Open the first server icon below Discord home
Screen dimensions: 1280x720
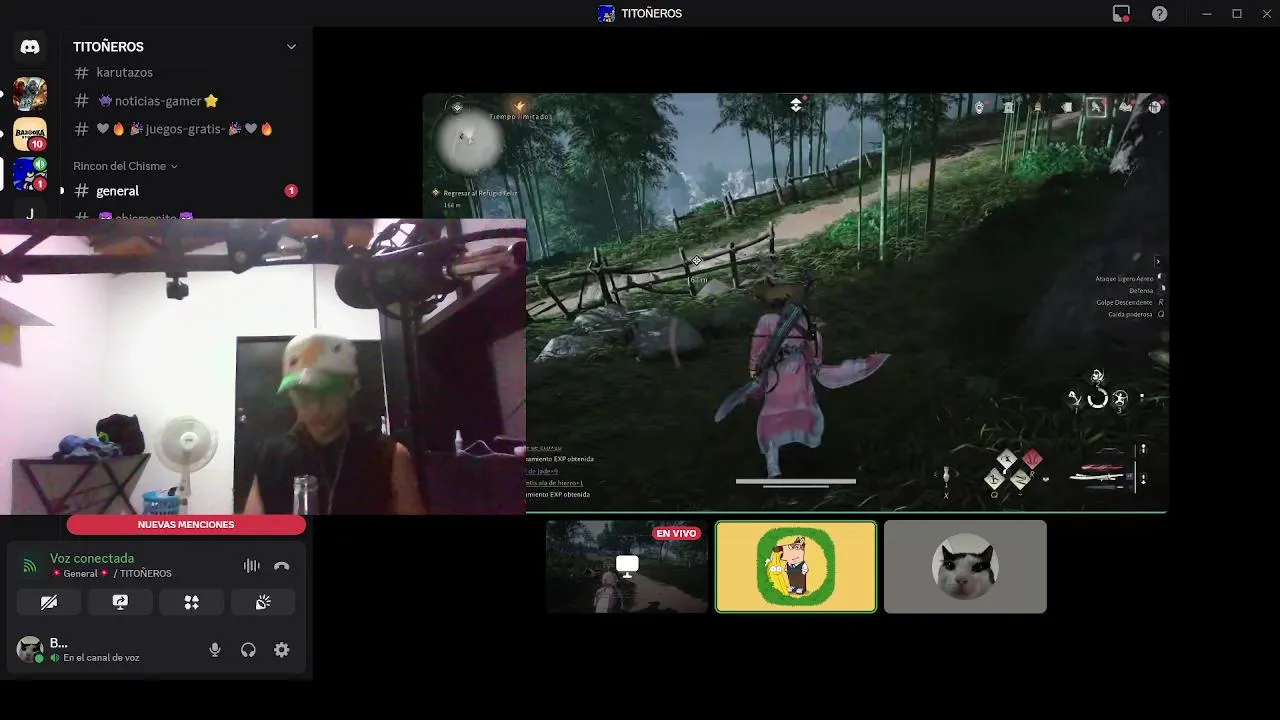(30, 93)
